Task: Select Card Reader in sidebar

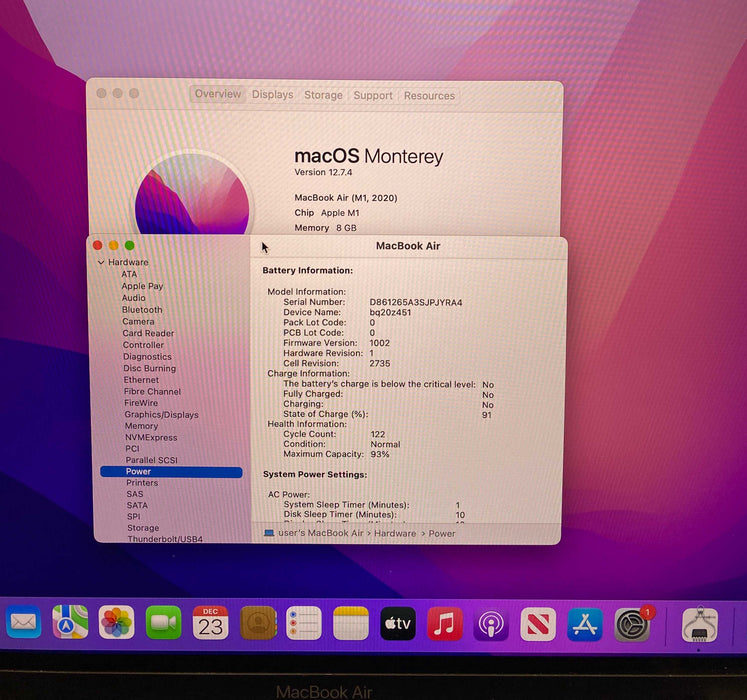Action: click(148, 333)
